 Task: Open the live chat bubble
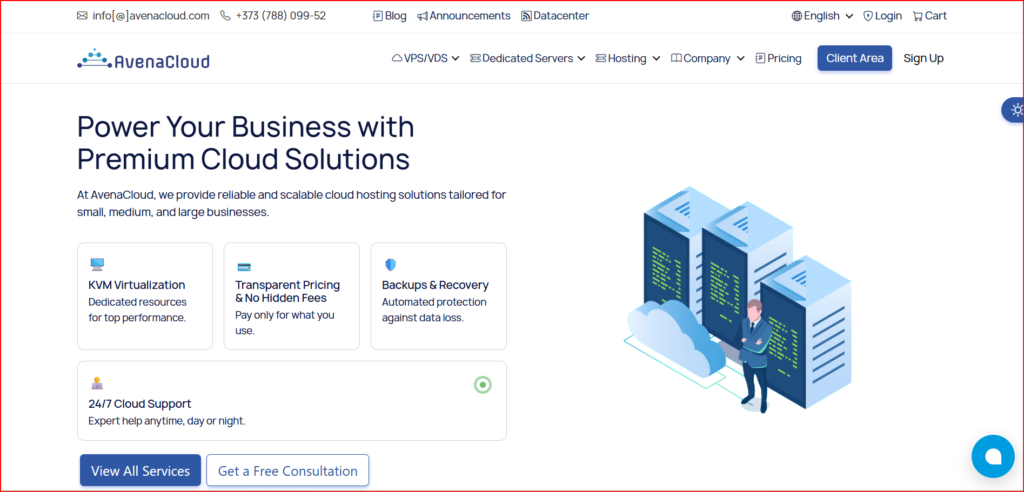click(992, 456)
